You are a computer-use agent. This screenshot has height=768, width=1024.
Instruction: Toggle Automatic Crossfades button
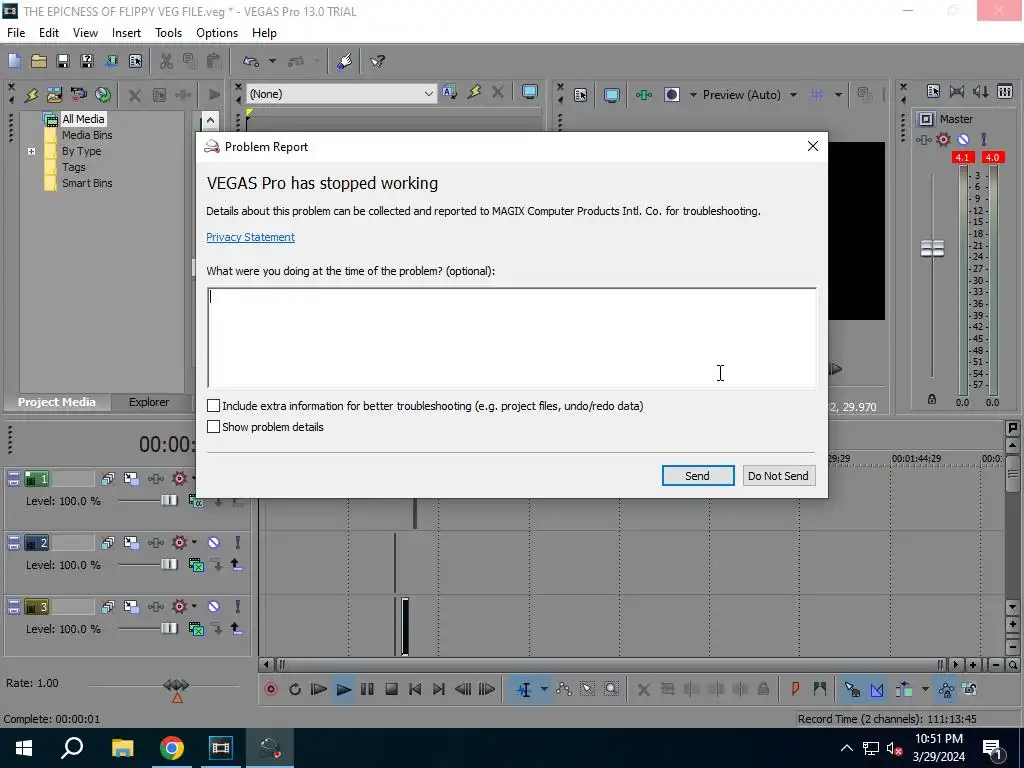pos(877,690)
